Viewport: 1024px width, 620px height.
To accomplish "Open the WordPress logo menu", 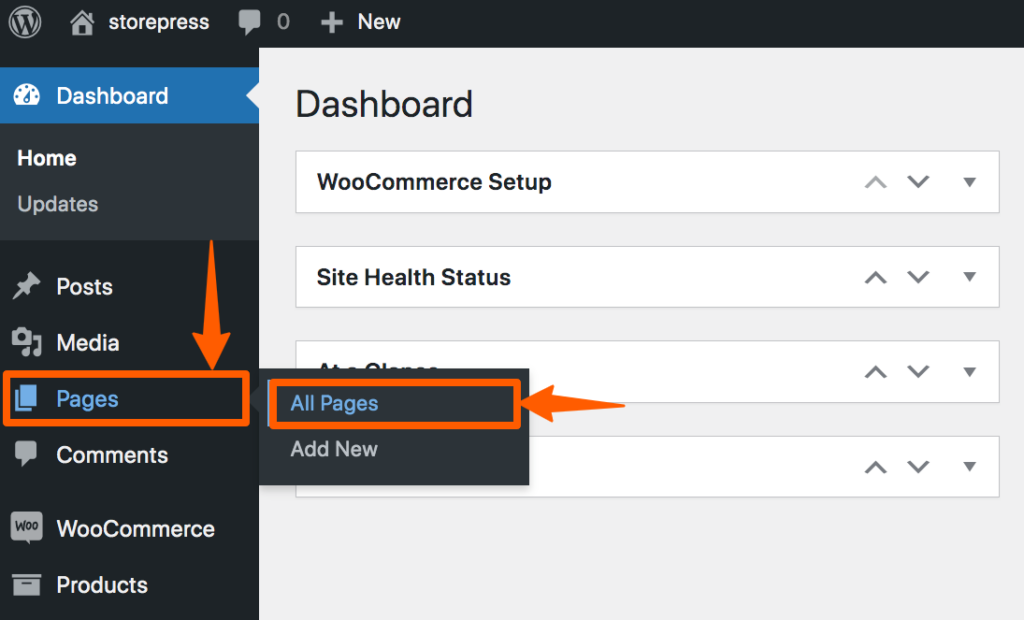I will pos(25,22).
